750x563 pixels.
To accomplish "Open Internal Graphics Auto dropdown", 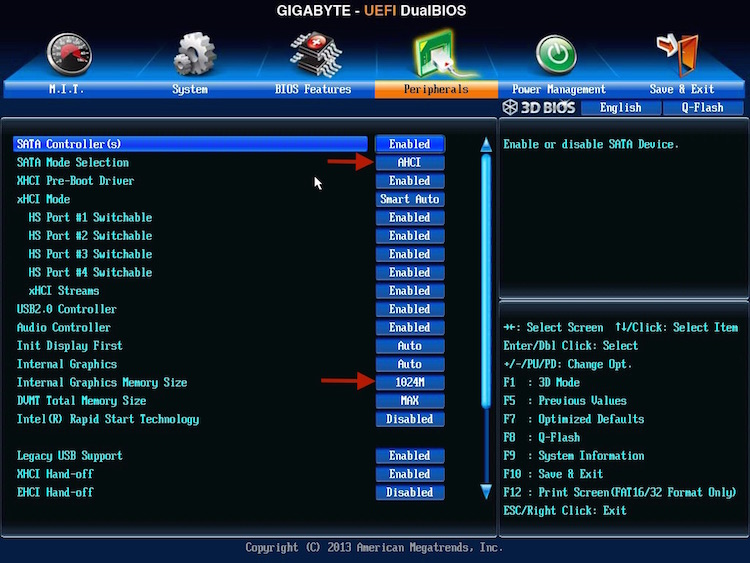I will tap(410, 364).
